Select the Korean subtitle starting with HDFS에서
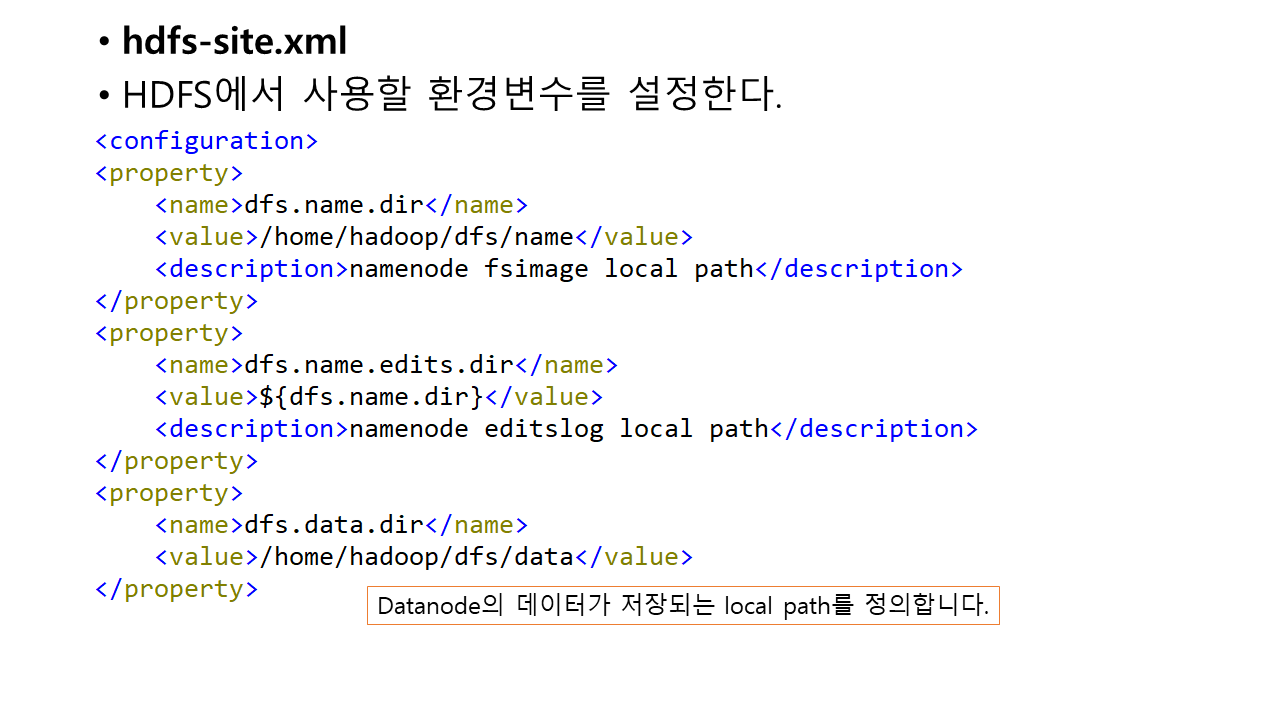The image size is (1280, 720). 451,95
